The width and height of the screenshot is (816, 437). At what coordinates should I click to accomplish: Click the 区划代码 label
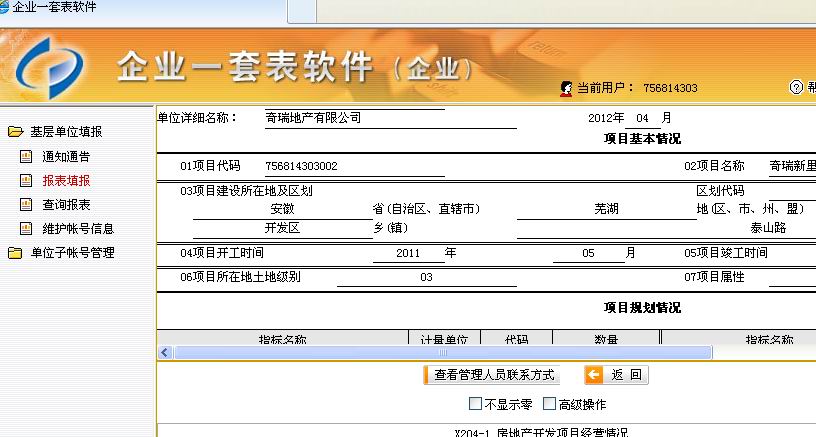point(720,191)
